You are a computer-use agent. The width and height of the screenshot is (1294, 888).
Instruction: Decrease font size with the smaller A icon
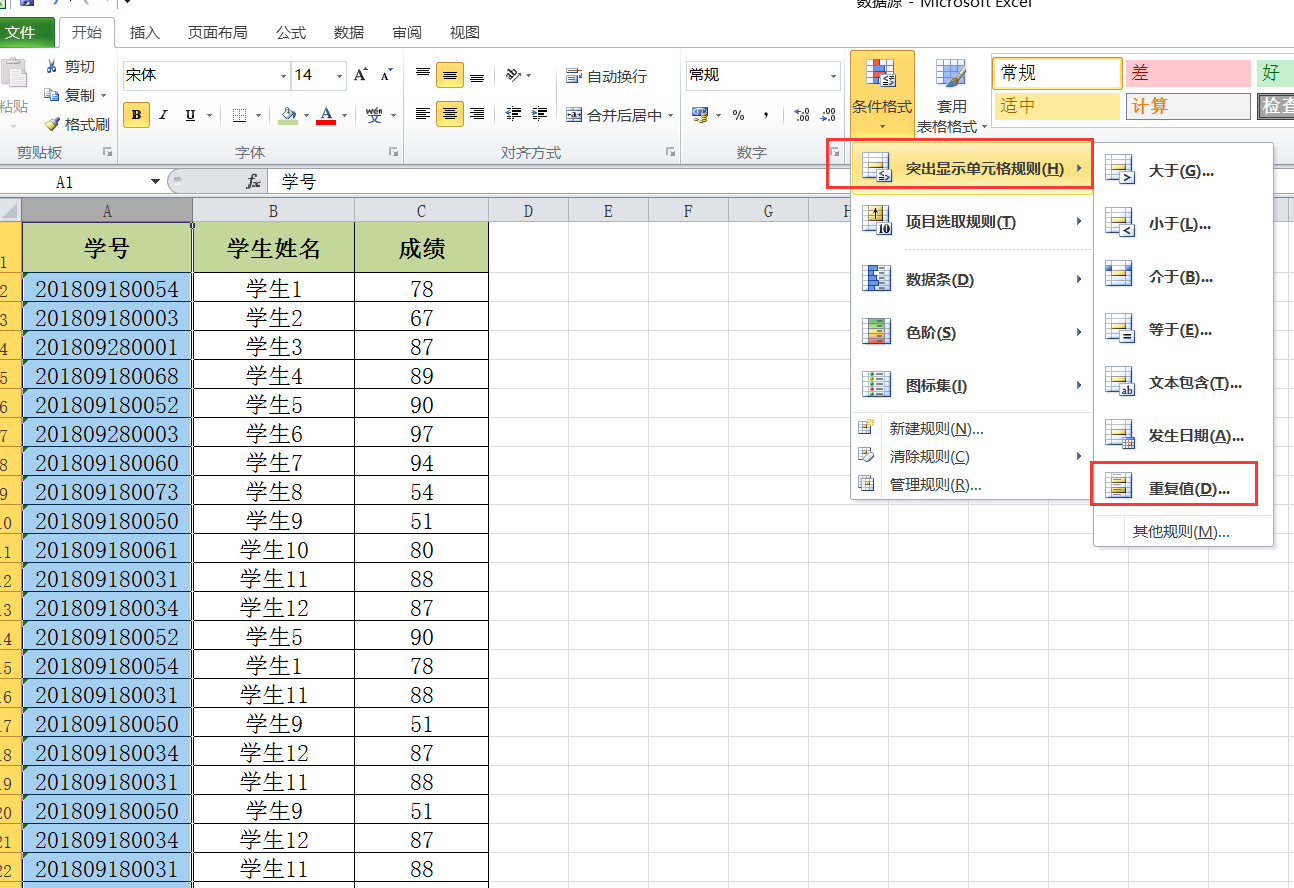[387, 75]
